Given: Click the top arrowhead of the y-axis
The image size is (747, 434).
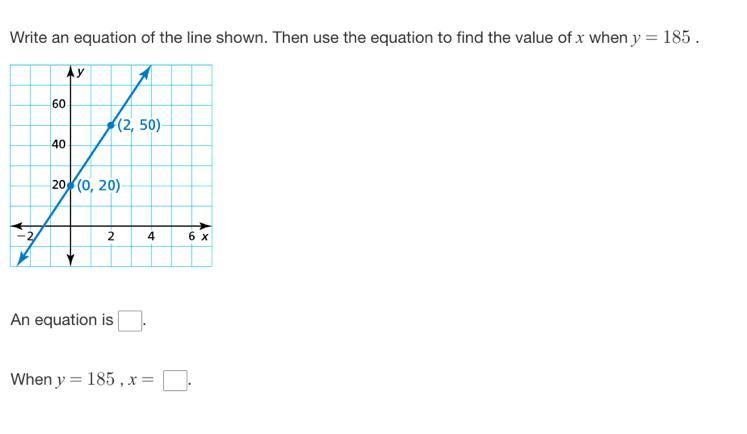Looking at the screenshot, I should pos(71,71).
